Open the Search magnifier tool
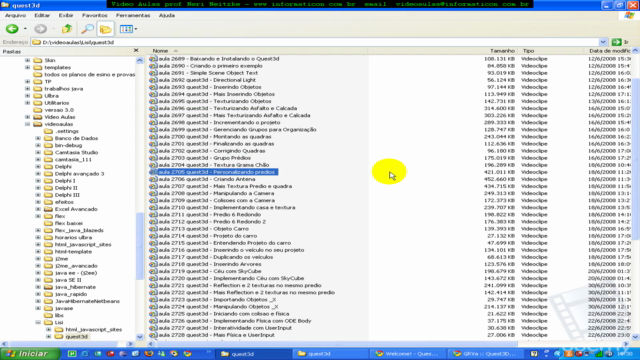Image resolution: width=640 pixels, height=360 pixels. click(87, 29)
